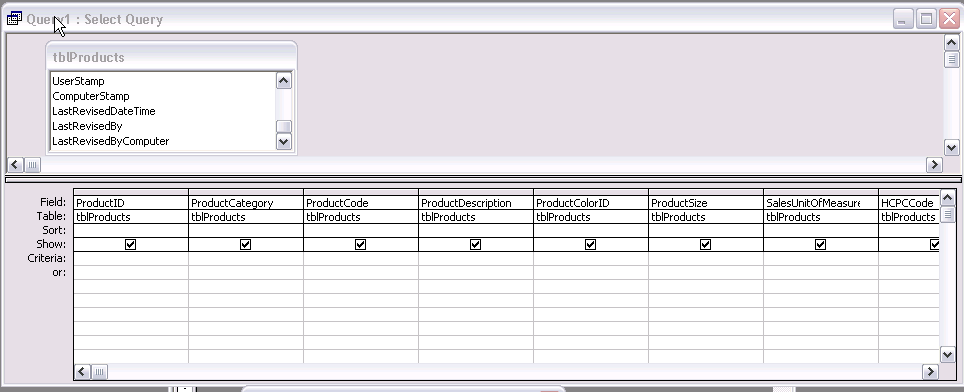Screen dimensions: 964x392
Task: Click the query window icon in title bar
Action: (14, 18)
